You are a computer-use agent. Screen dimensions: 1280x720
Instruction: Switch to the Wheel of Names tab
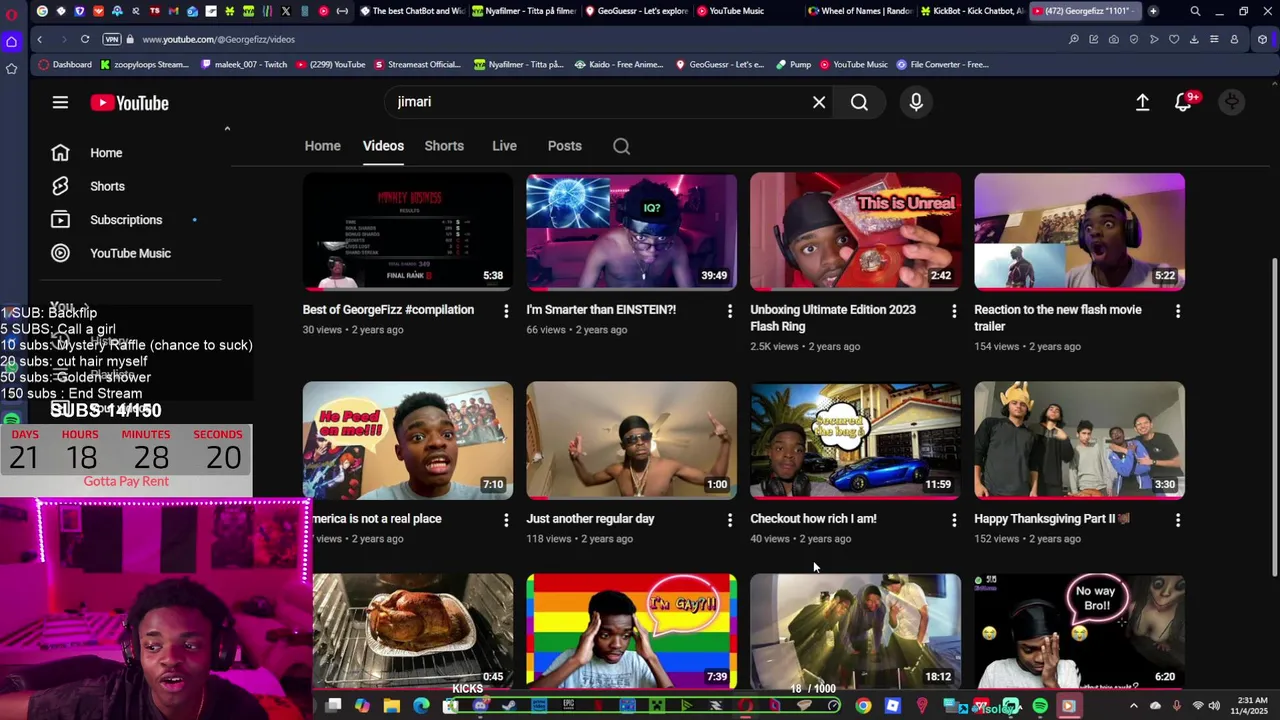(x=859, y=11)
